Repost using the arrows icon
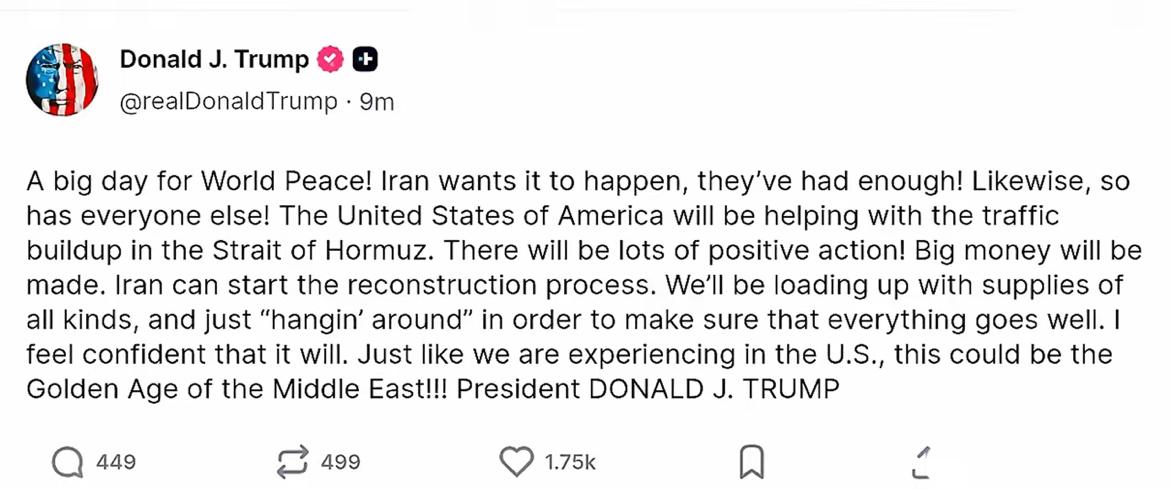 coord(293,462)
